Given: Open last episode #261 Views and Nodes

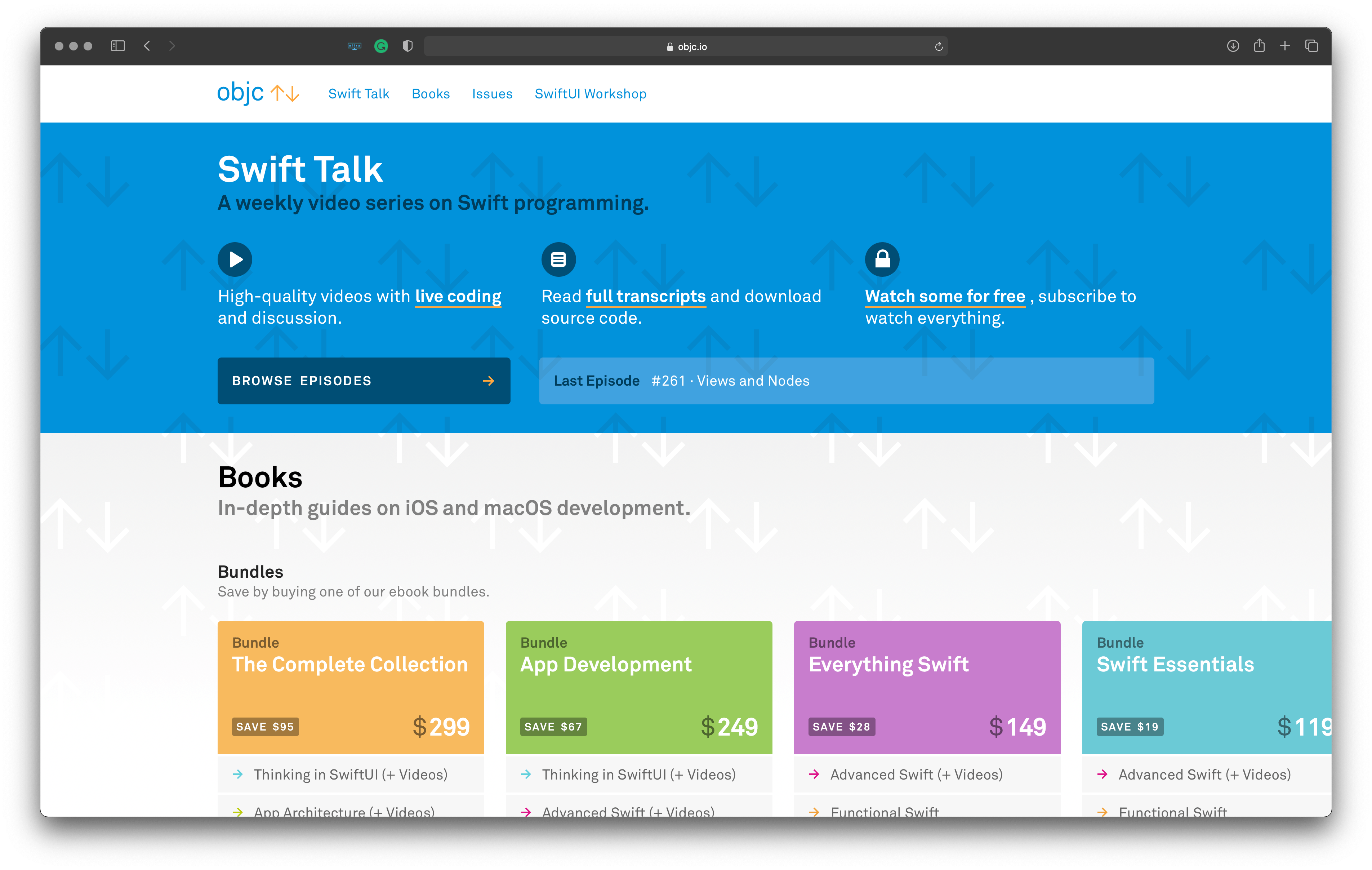Looking at the screenshot, I should coord(847,381).
